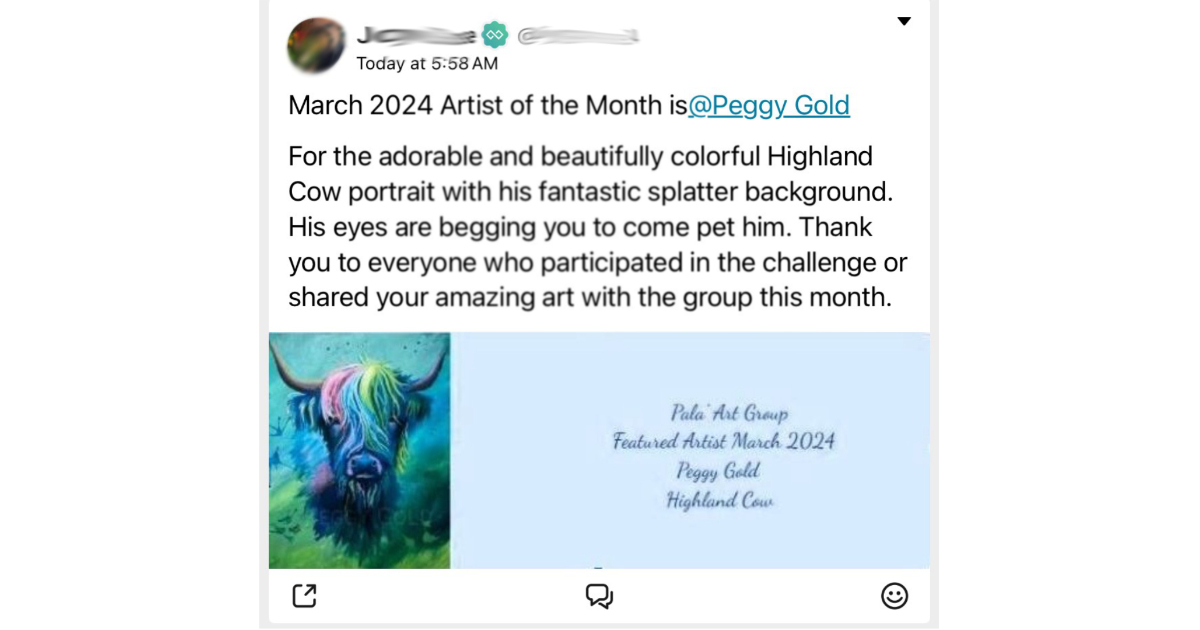Screen dimensions: 1200x630
Task: Select the 'Peggy Gold' text inside the banner
Action: 722,470
